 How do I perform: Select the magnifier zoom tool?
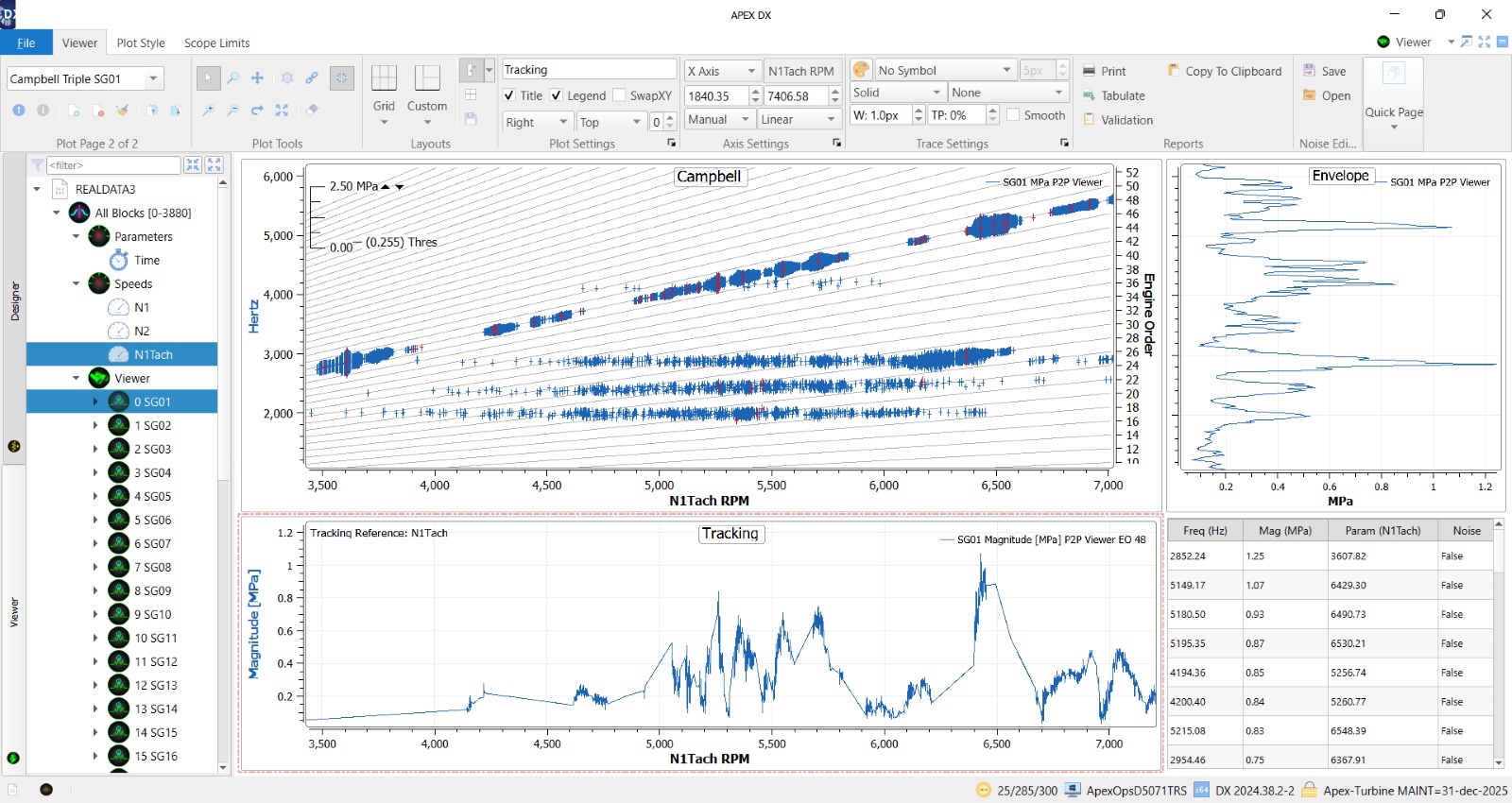[x=232, y=78]
